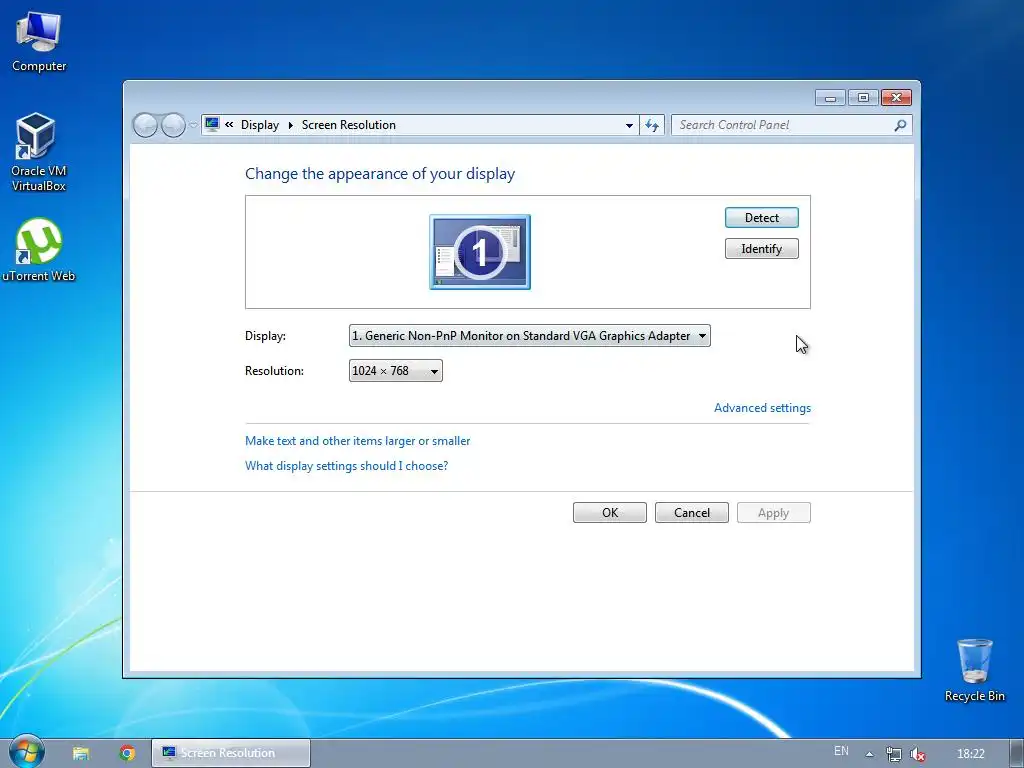The height and width of the screenshot is (768, 1024).
Task: Launch Windows Explorer from the taskbar
Action: point(81,753)
